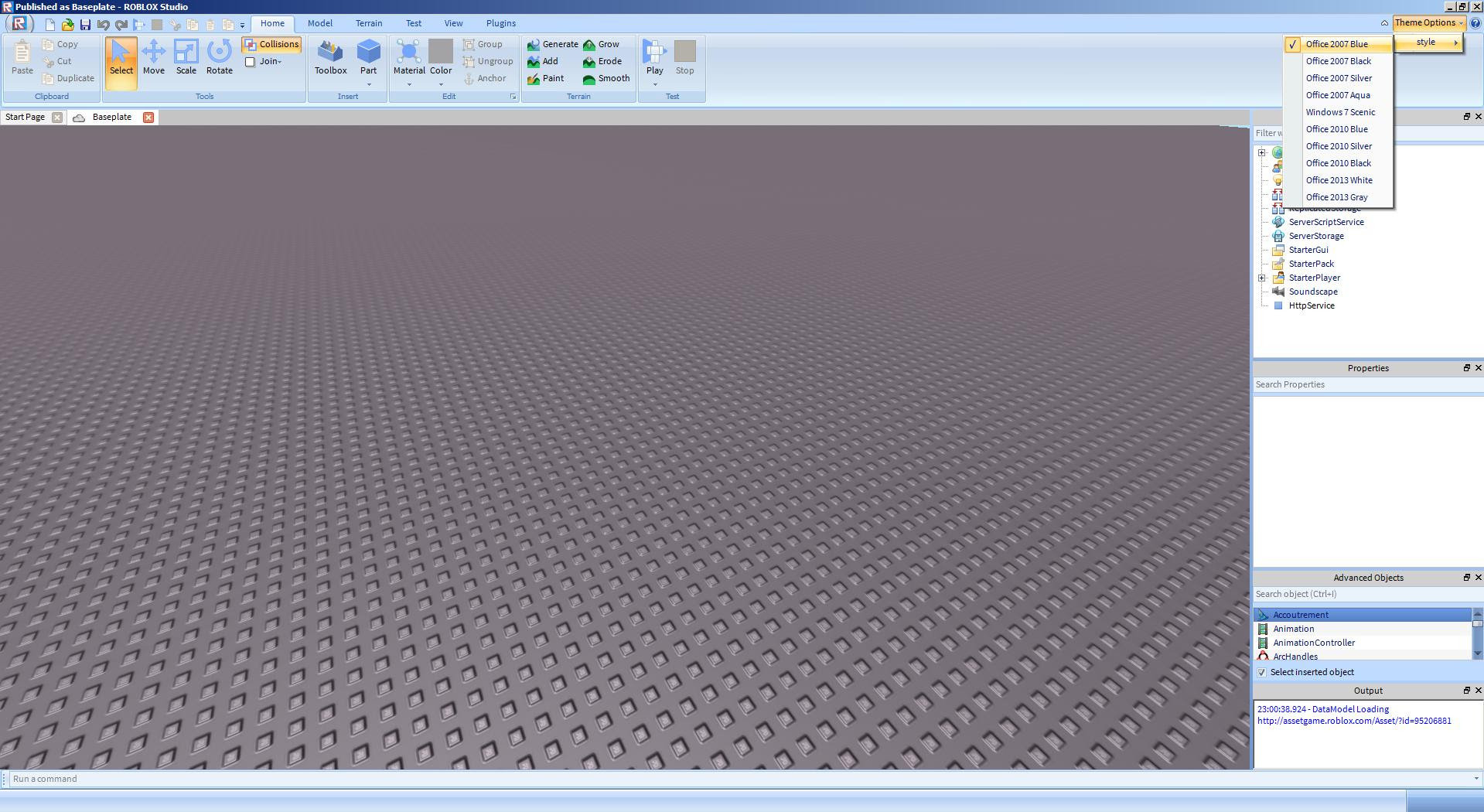Select Office 2013 White theme
Image resolution: width=1484 pixels, height=812 pixels.
[1339, 180]
